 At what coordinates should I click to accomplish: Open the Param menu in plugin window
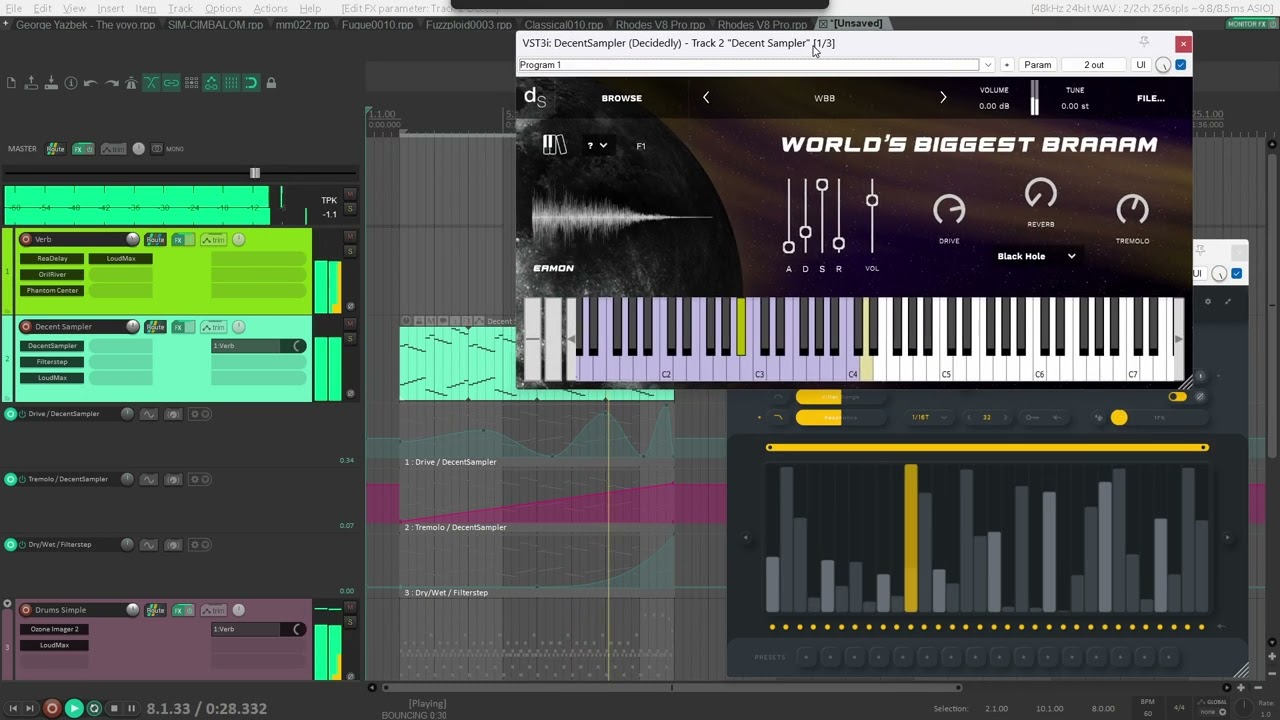[x=1037, y=65]
